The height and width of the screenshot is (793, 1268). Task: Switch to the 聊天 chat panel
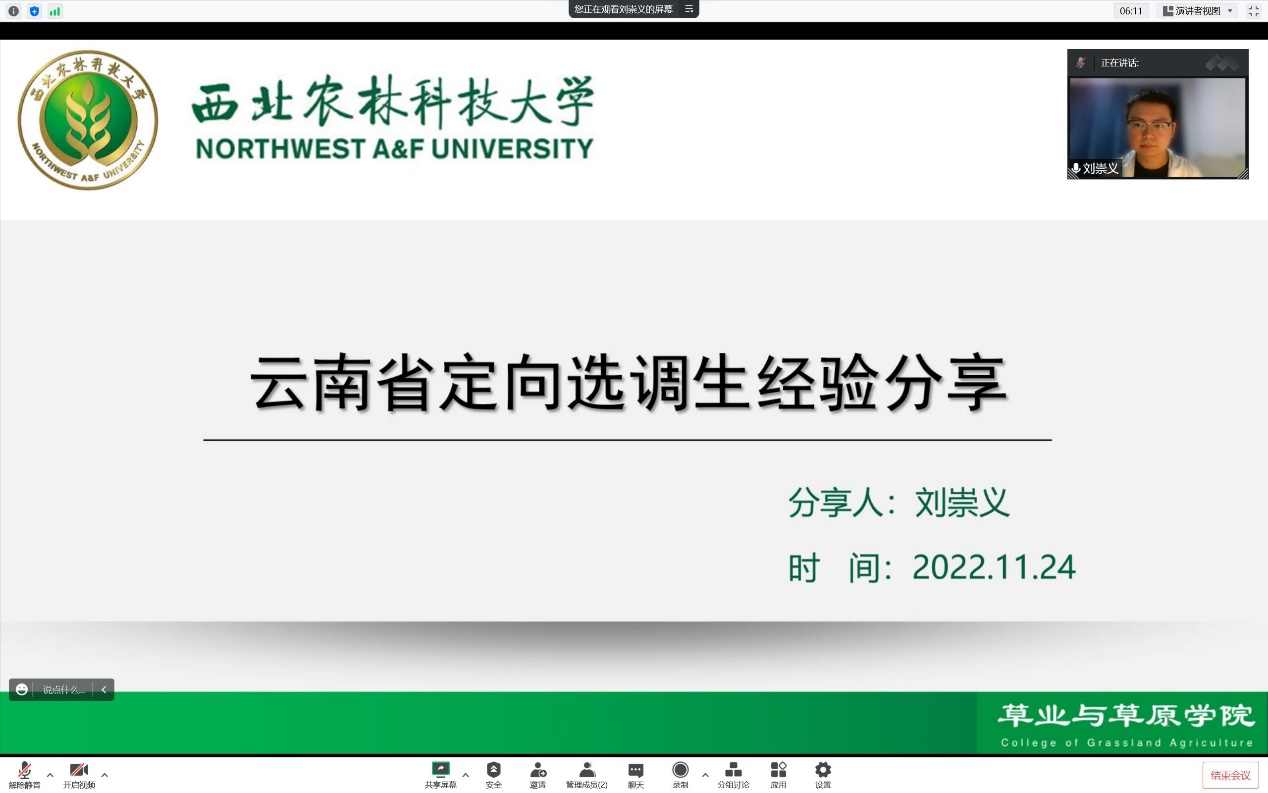pos(634,773)
